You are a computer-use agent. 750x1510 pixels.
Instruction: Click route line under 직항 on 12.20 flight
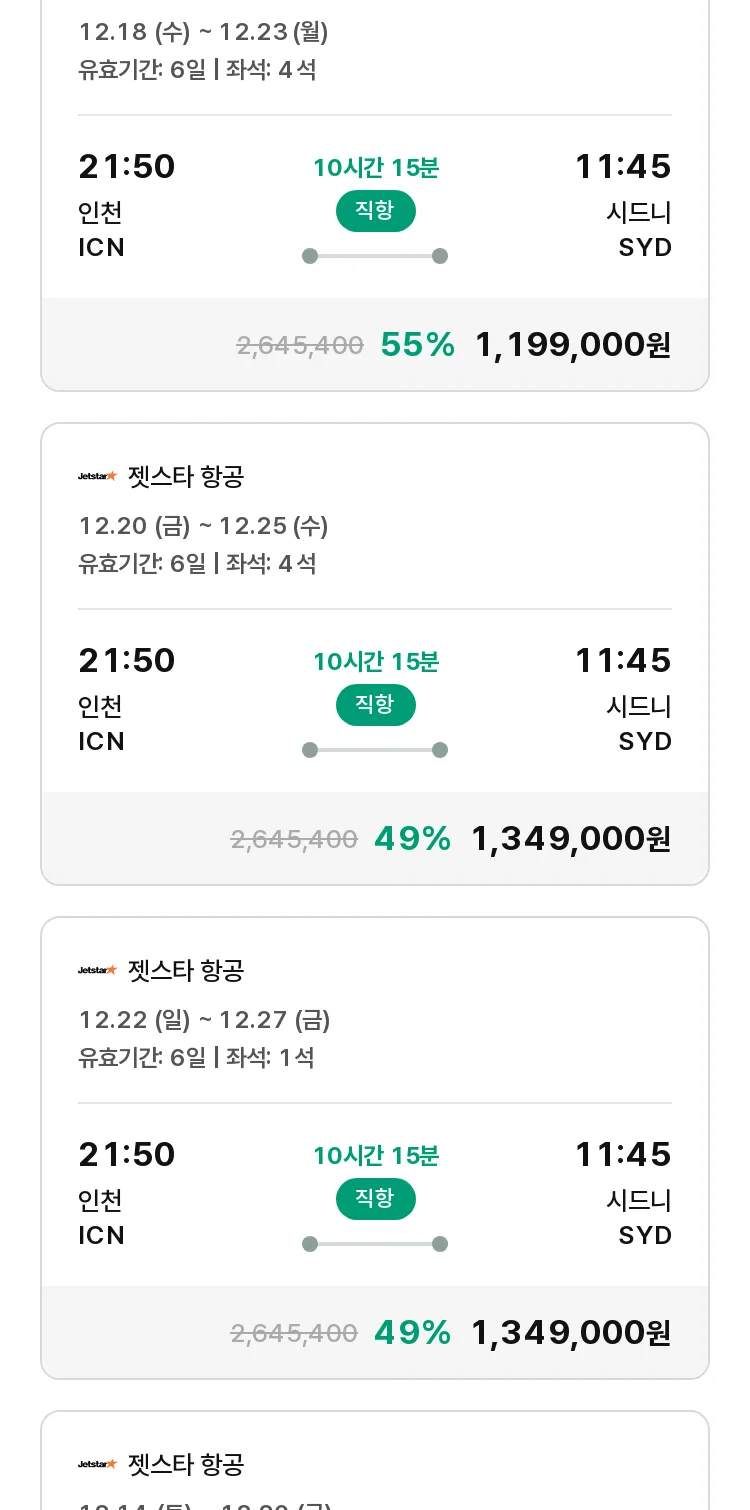[x=375, y=750]
